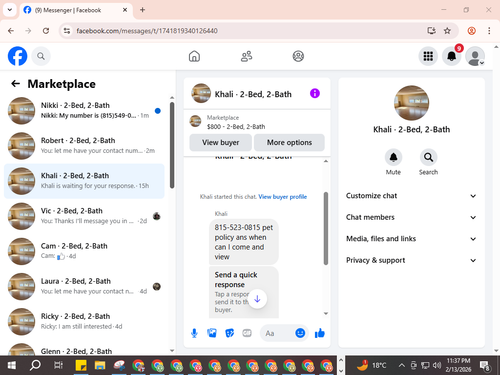
Task: Open the weather 18°C widget
Action: [x=372, y=365]
